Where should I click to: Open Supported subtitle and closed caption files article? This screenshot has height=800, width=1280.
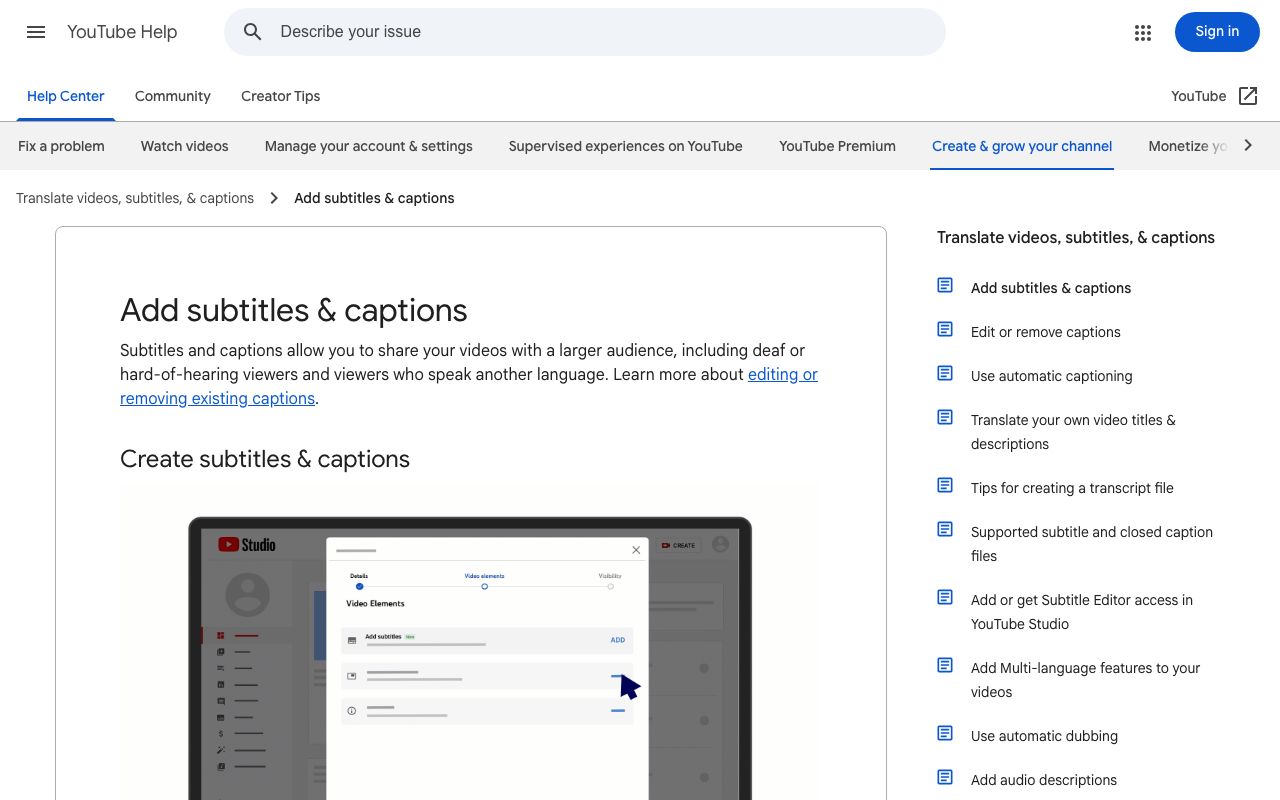1092,544
